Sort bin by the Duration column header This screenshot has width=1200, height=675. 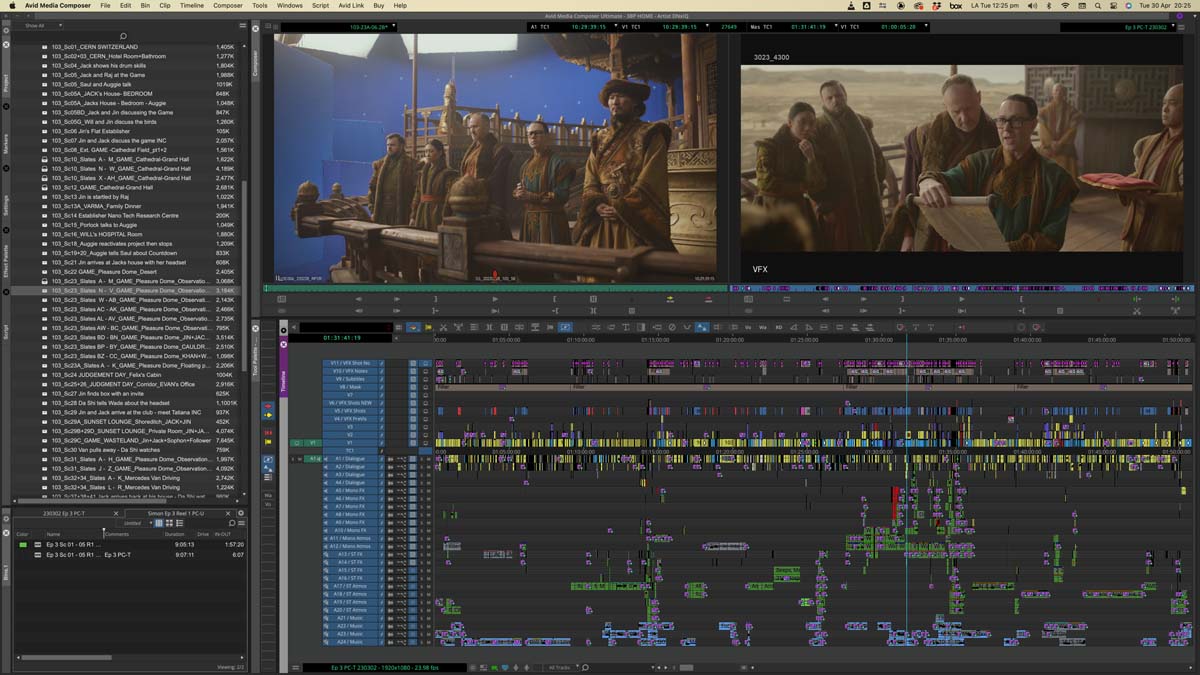174,534
